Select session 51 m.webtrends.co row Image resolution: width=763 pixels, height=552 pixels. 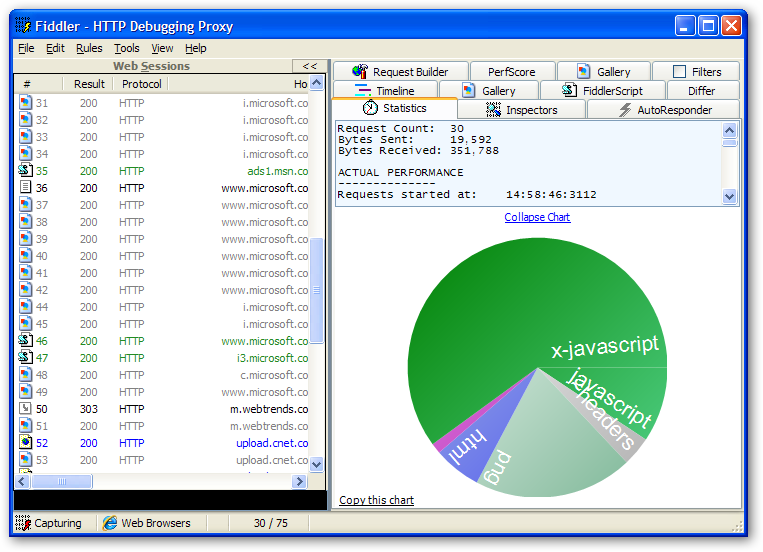163,426
